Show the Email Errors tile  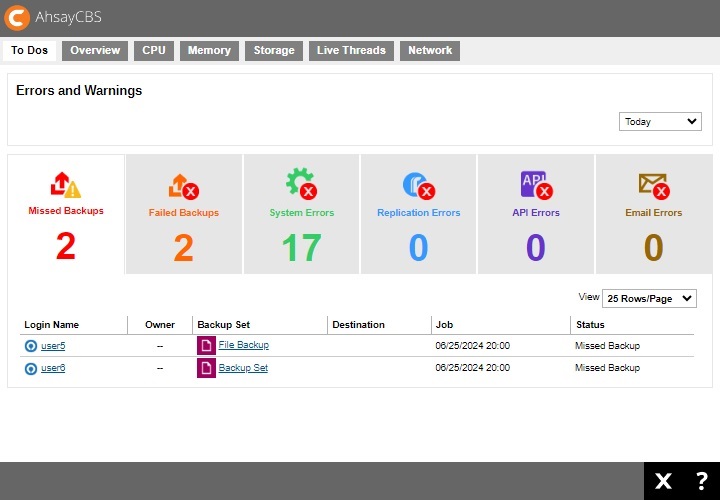pos(653,214)
